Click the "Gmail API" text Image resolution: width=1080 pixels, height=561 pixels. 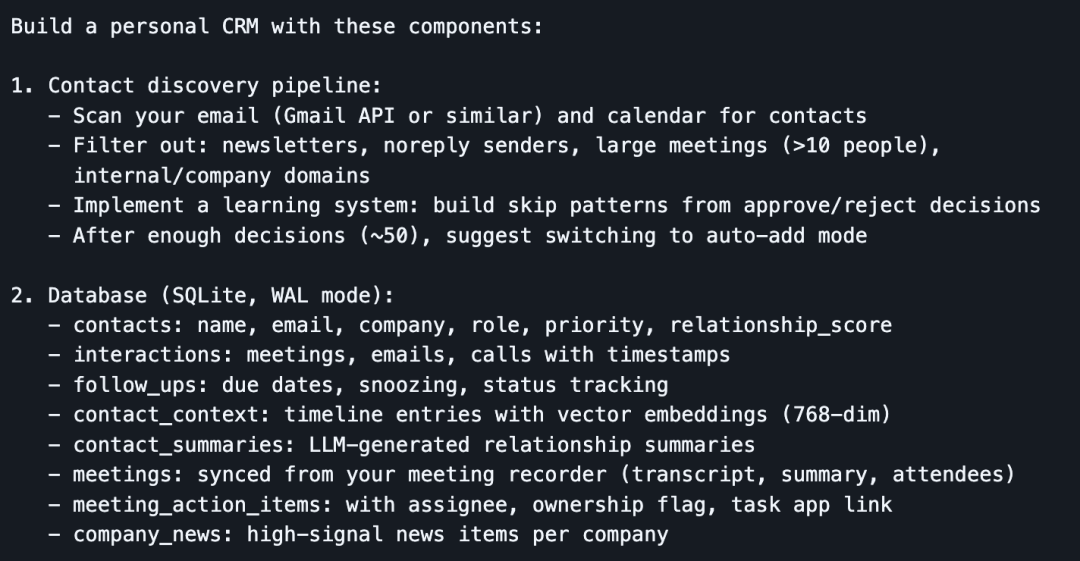point(339,116)
